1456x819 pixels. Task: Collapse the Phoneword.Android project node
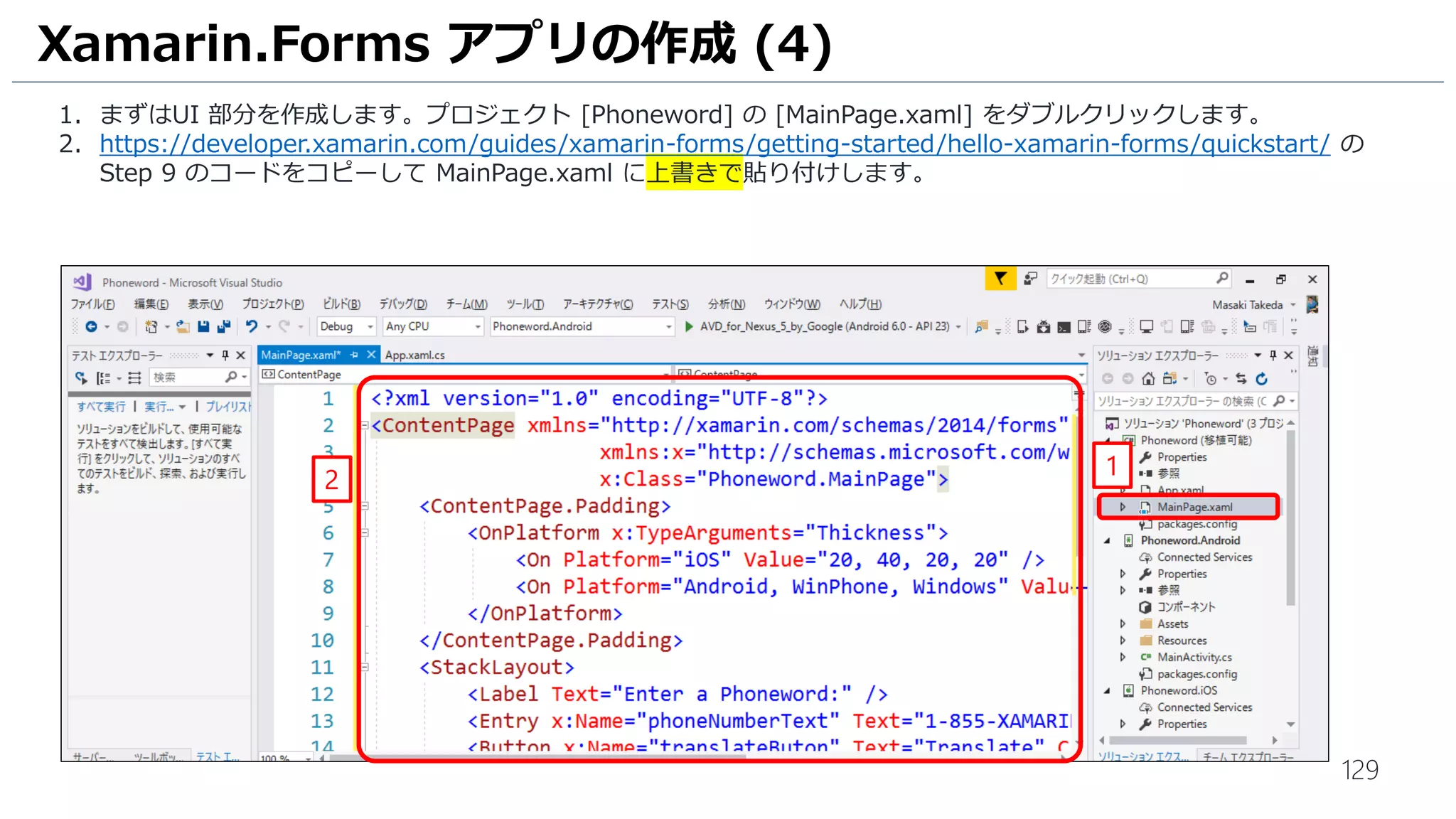(1107, 540)
